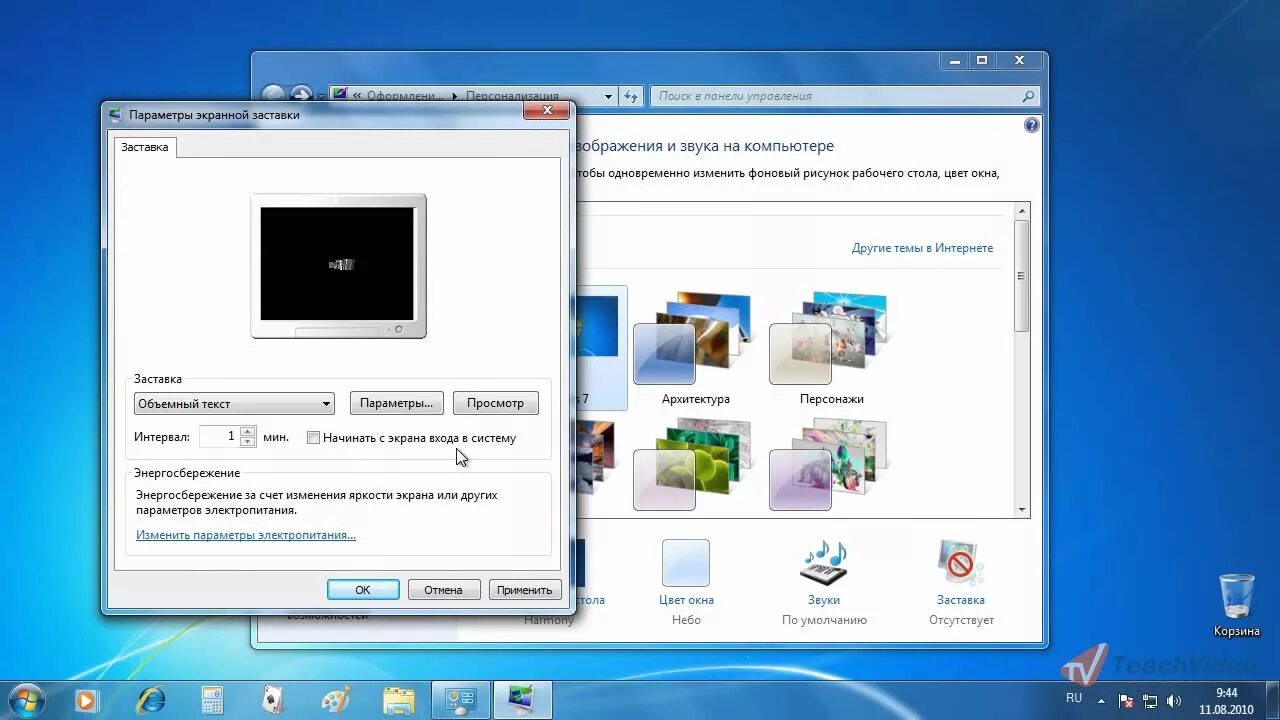Increase interval with the up spinner arrow
1280x720 pixels.
[248, 431]
